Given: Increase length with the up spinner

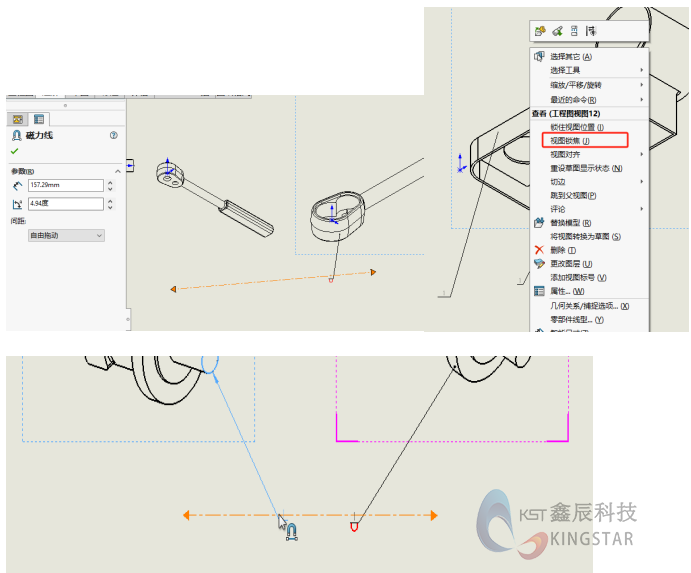Looking at the screenshot, I should pos(110,182).
